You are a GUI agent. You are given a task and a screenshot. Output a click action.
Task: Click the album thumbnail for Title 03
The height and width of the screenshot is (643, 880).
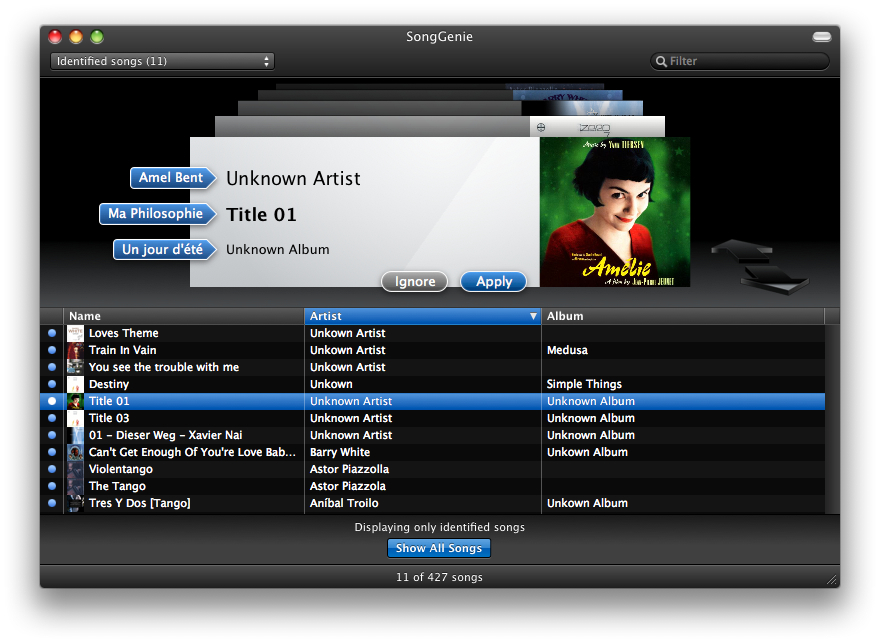coord(75,418)
